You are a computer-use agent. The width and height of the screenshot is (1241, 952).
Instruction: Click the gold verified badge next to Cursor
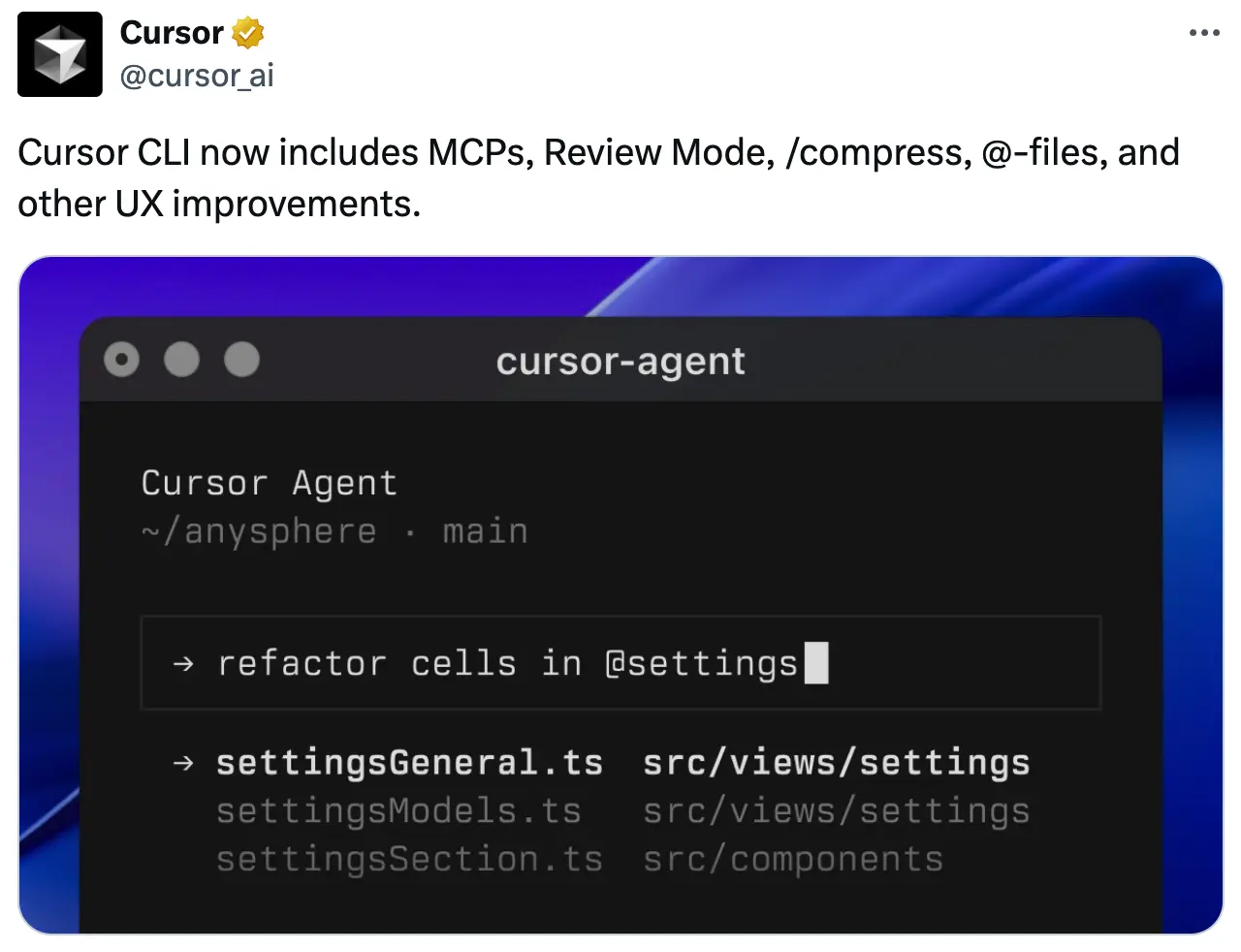coord(248,33)
